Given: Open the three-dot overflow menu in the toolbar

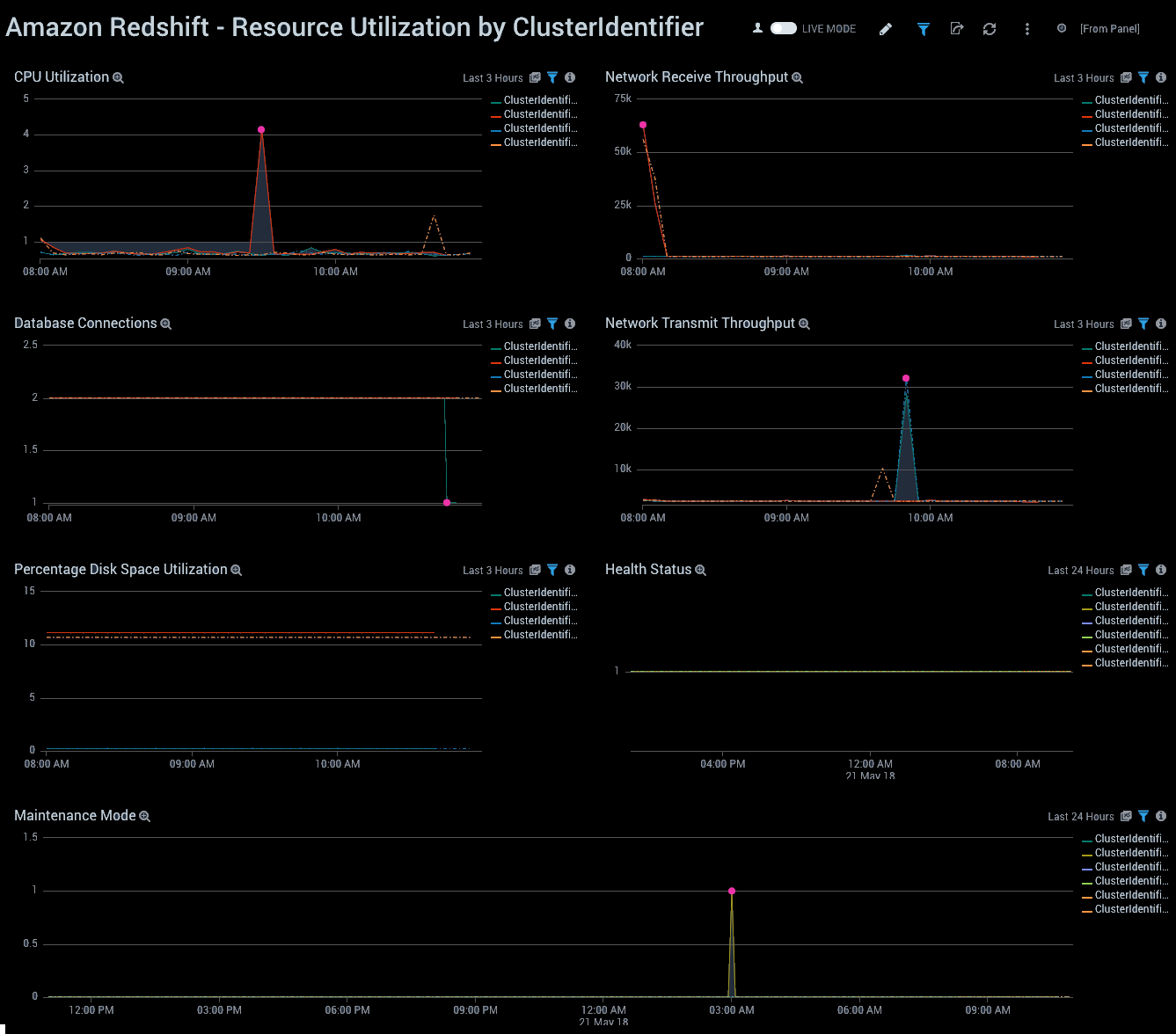Looking at the screenshot, I should click(x=1026, y=28).
